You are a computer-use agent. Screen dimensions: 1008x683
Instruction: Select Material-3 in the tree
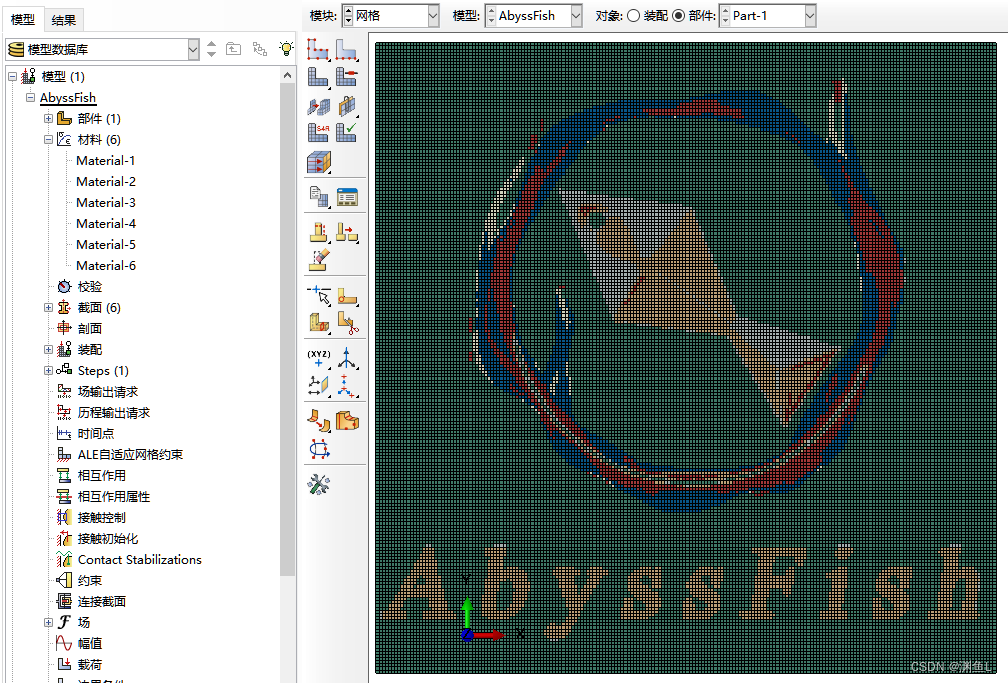pos(105,203)
